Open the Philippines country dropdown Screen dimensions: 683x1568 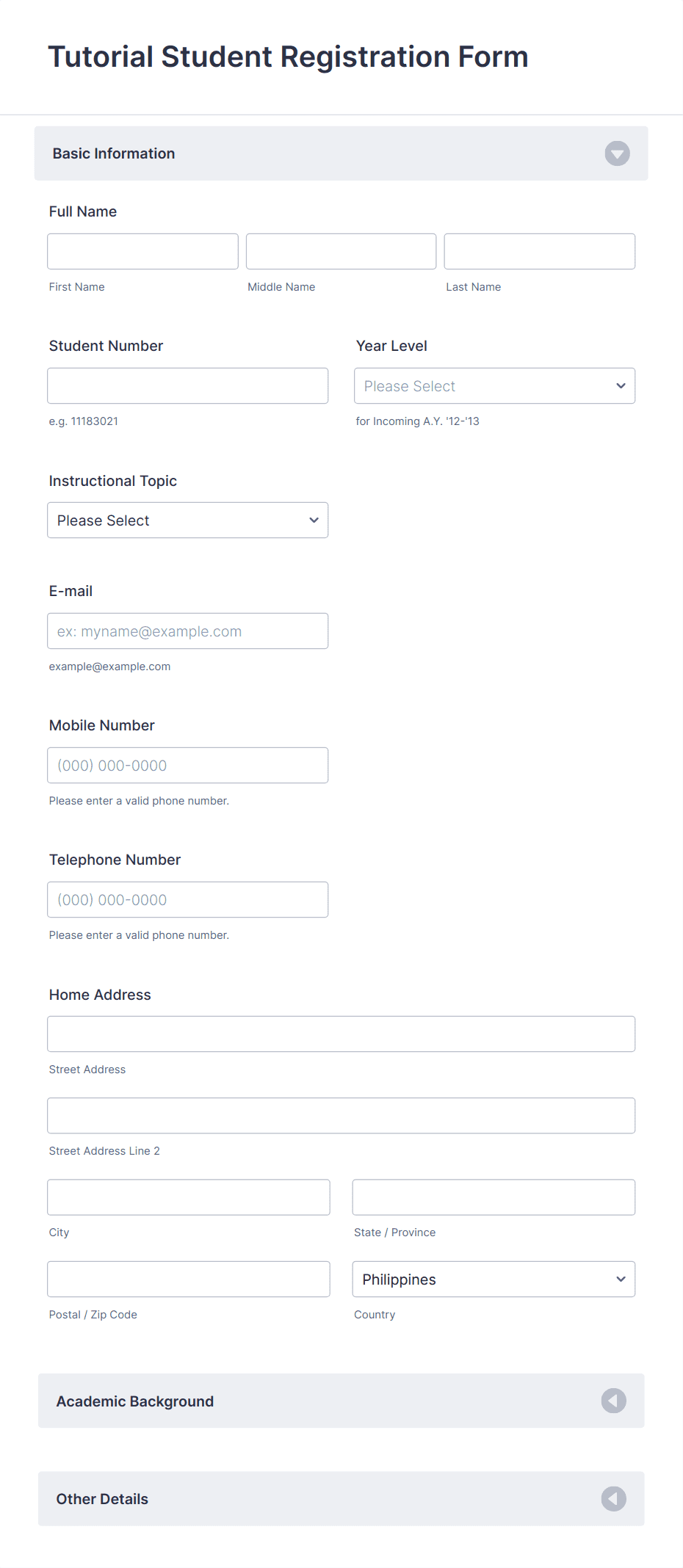click(494, 1279)
